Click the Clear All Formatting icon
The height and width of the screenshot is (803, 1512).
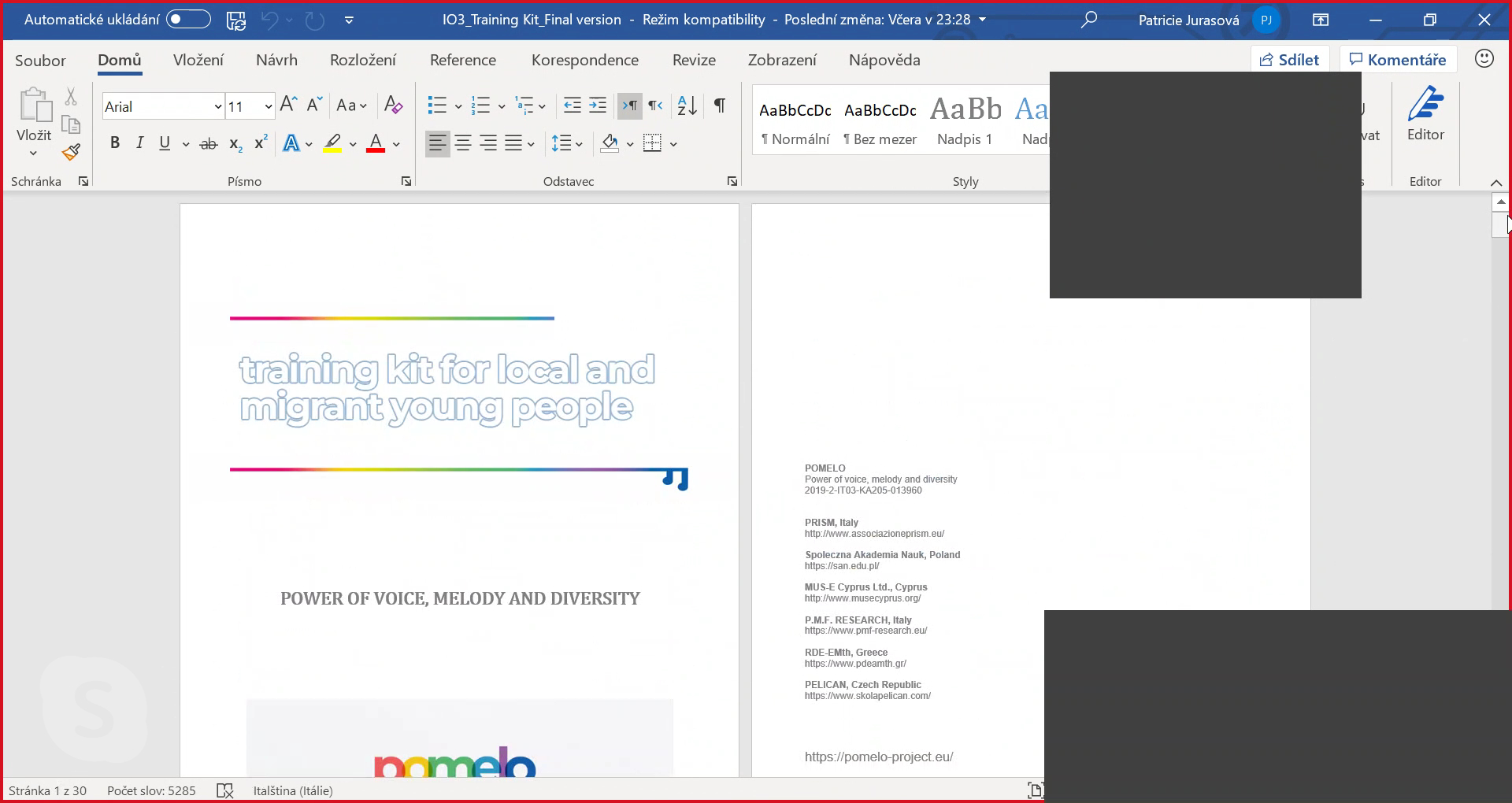[393, 105]
